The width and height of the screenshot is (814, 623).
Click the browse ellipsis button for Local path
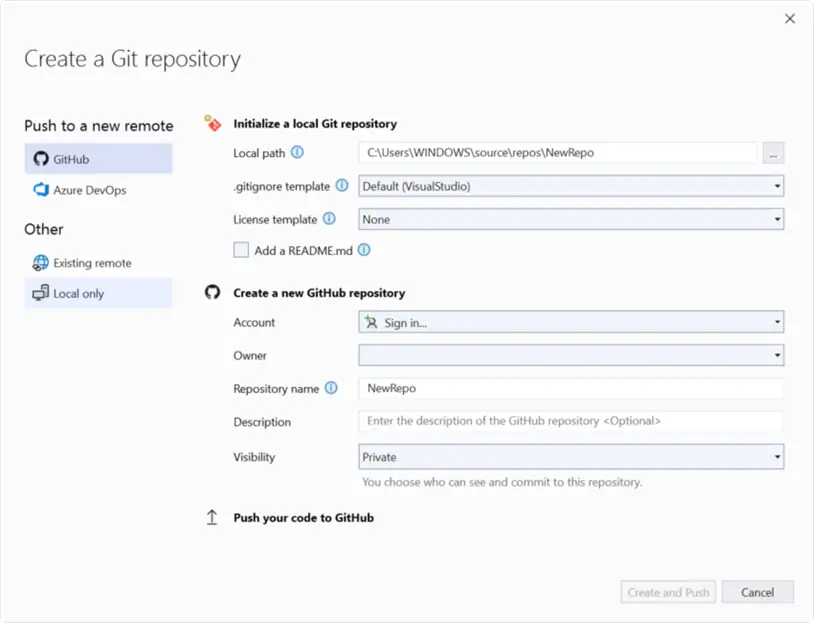(x=773, y=153)
